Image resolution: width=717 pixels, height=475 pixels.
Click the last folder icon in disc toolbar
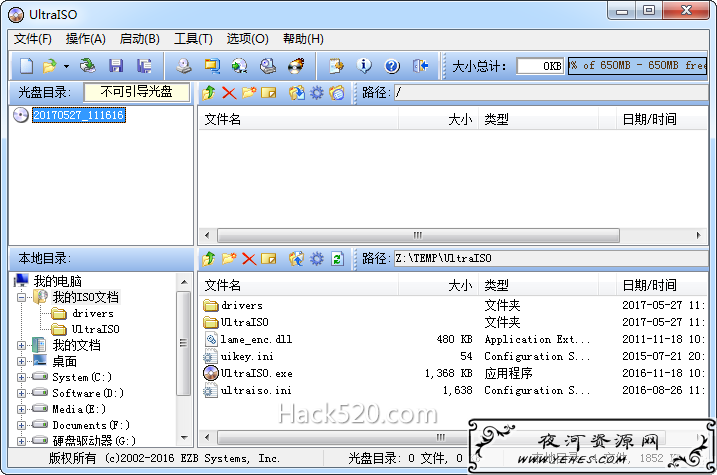coord(337,93)
